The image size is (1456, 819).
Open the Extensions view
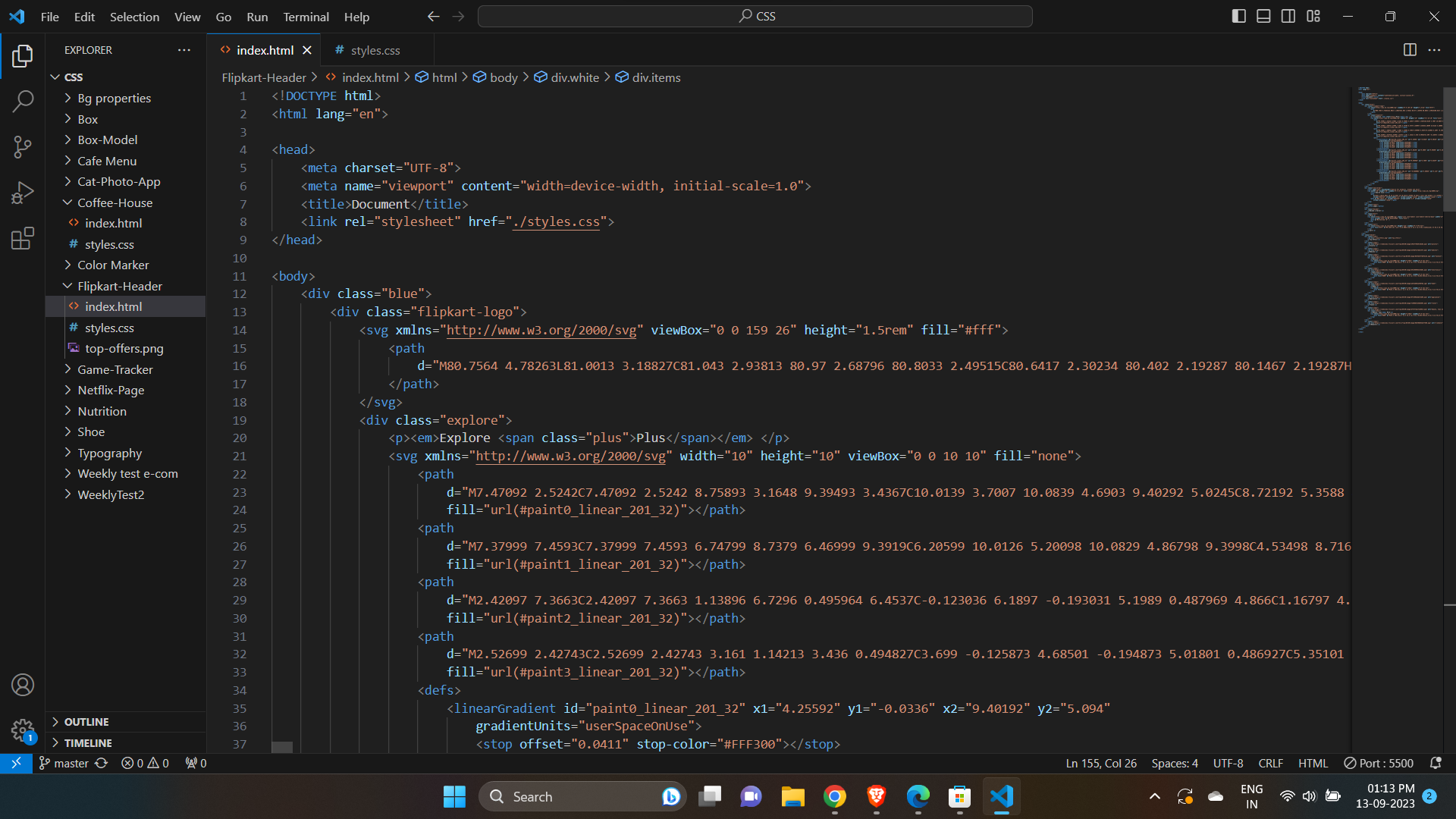(x=23, y=238)
